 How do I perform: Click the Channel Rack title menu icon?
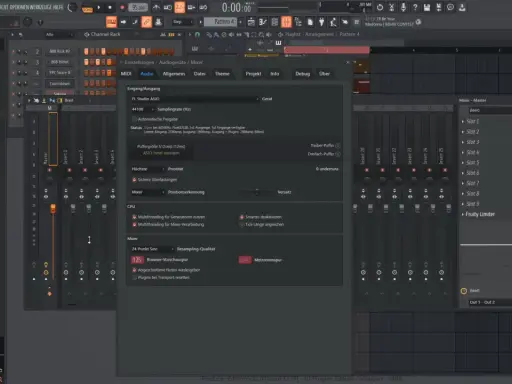(87, 34)
